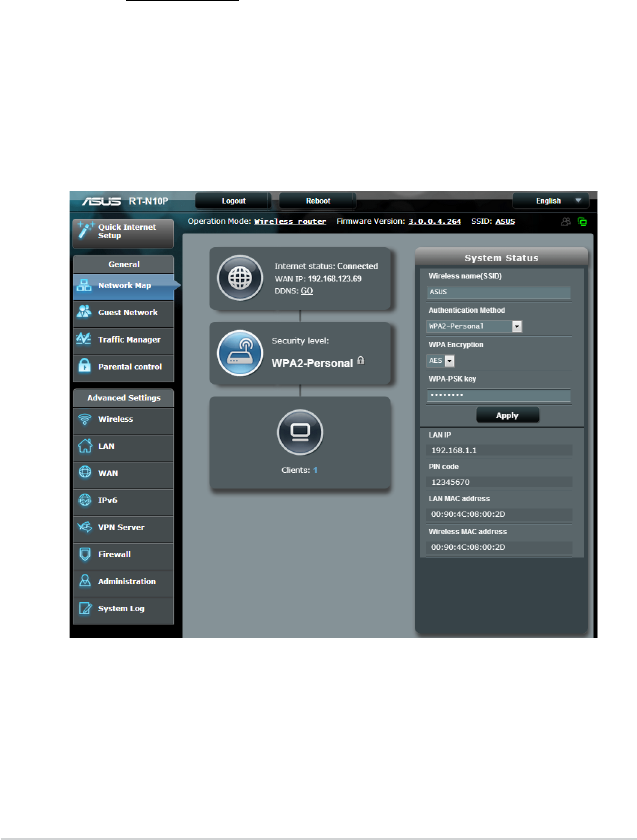Open the internet status globe icon
The width and height of the screenshot is (637, 840).
click(x=239, y=278)
